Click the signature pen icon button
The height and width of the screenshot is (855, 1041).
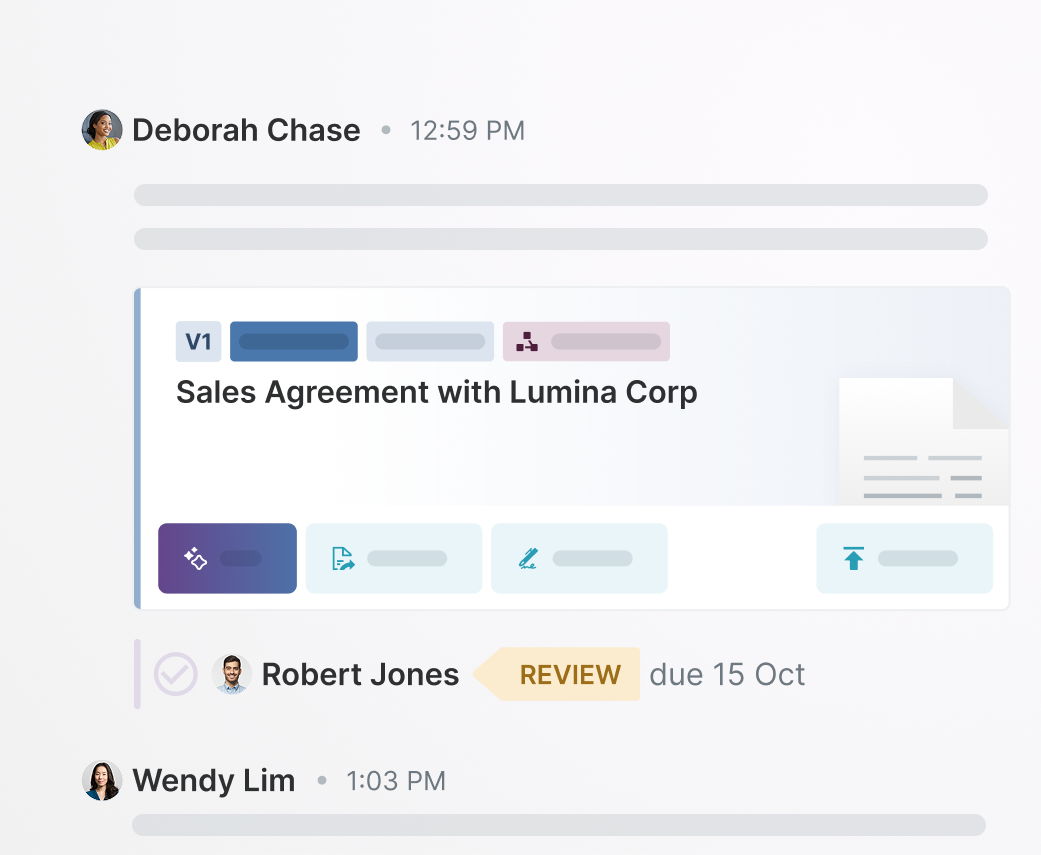579,559
